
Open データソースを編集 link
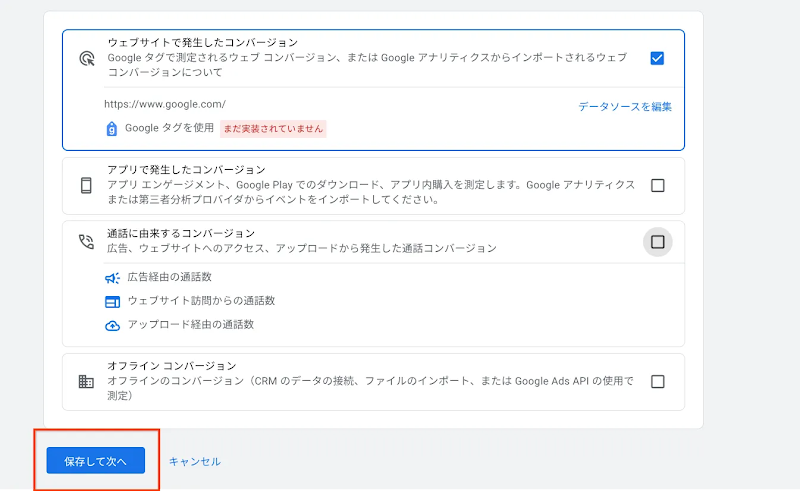point(625,107)
